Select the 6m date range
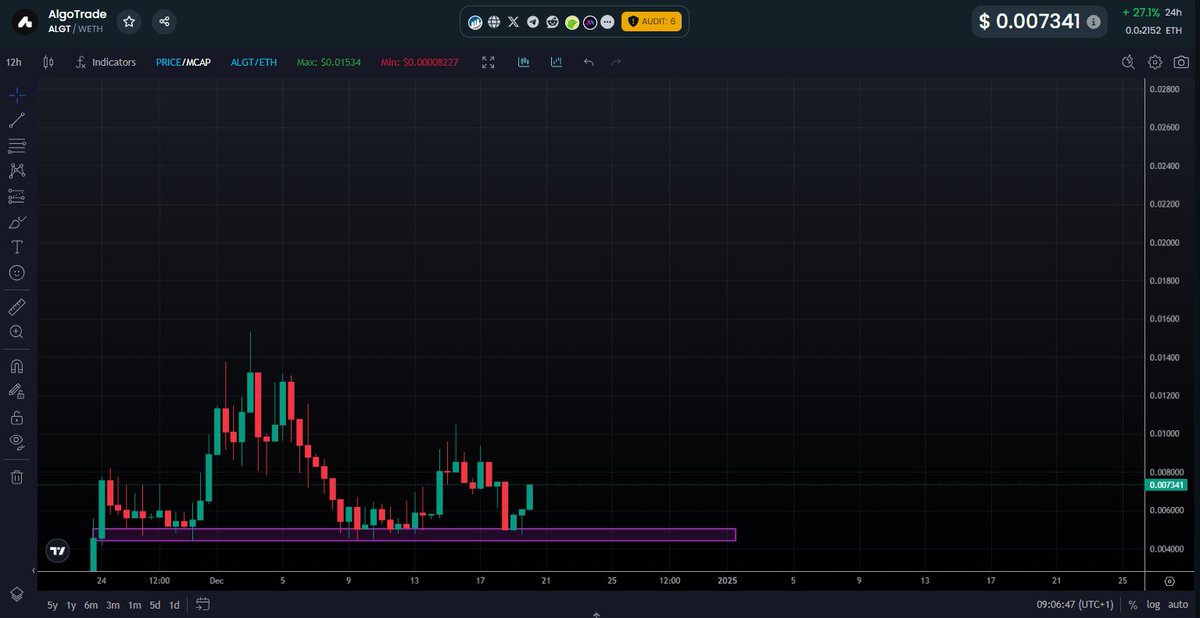The image size is (1200, 618). click(x=91, y=605)
